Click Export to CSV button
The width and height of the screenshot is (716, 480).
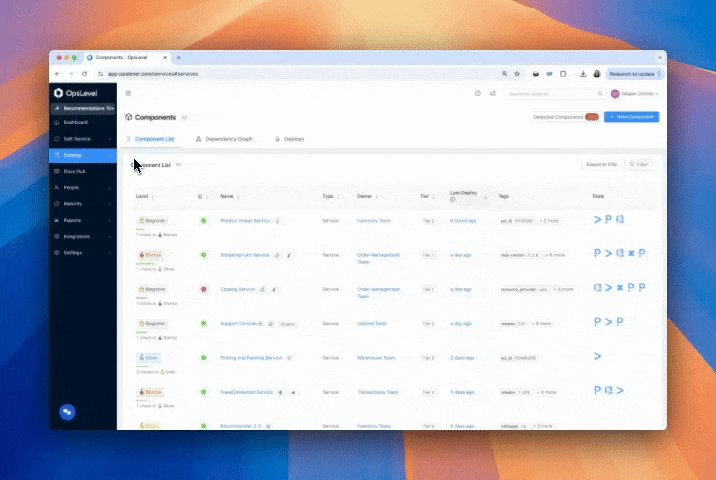[x=602, y=164]
